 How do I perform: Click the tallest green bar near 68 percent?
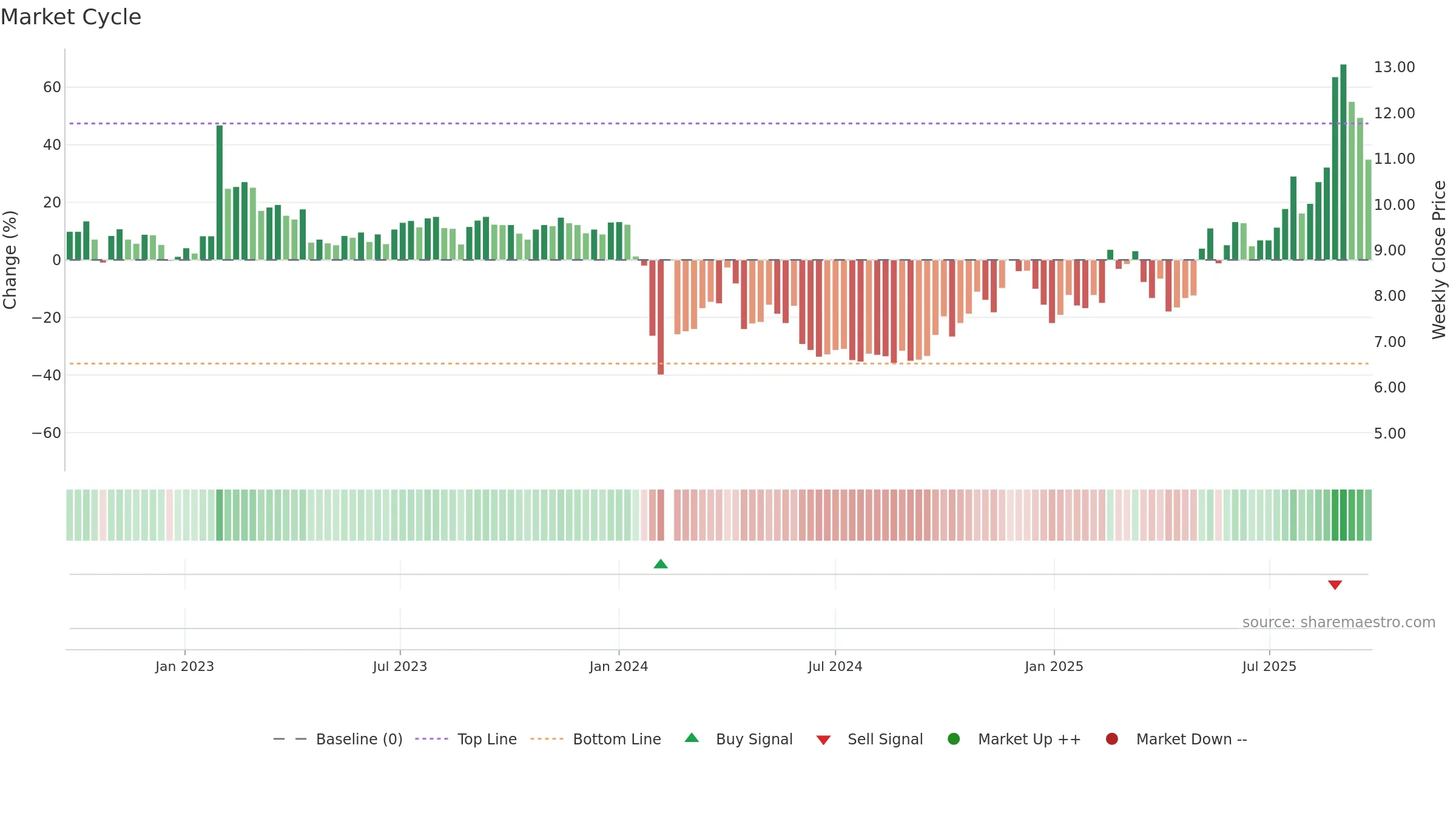(1343, 162)
